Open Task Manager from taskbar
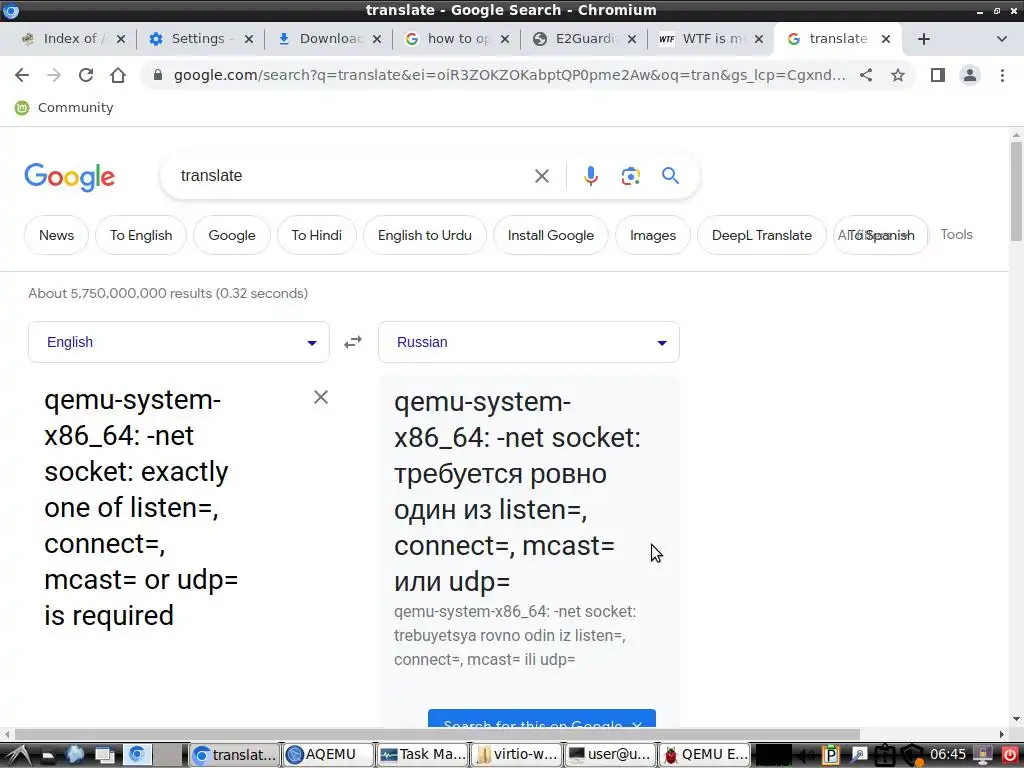The image size is (1024, 768). coord(423,755)
